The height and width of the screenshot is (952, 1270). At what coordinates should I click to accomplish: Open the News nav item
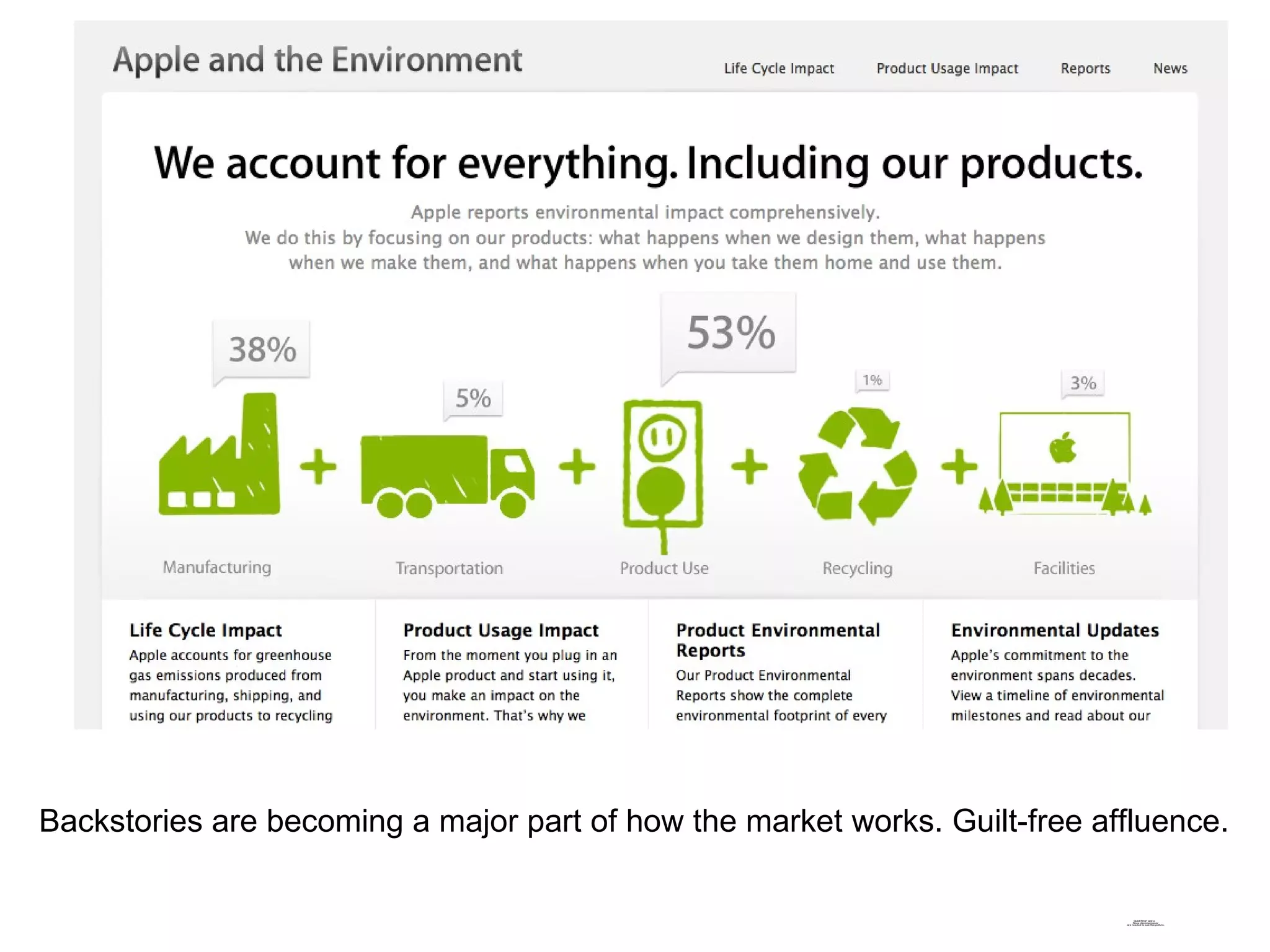tap(1170, 69)
